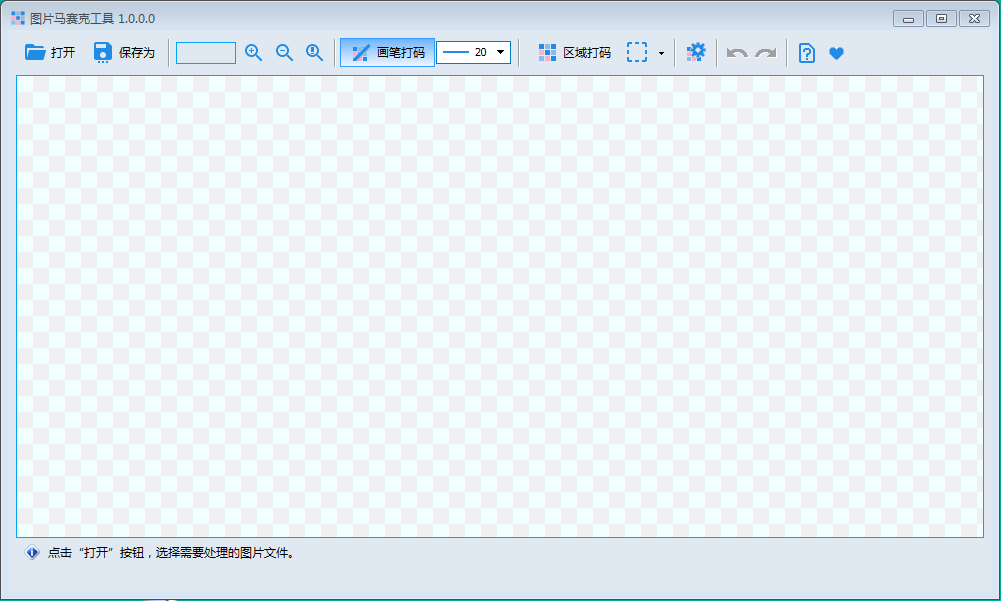Click the zoom out magnifier icon
The height and width of the screenshot is (601, 1001).
284,52
